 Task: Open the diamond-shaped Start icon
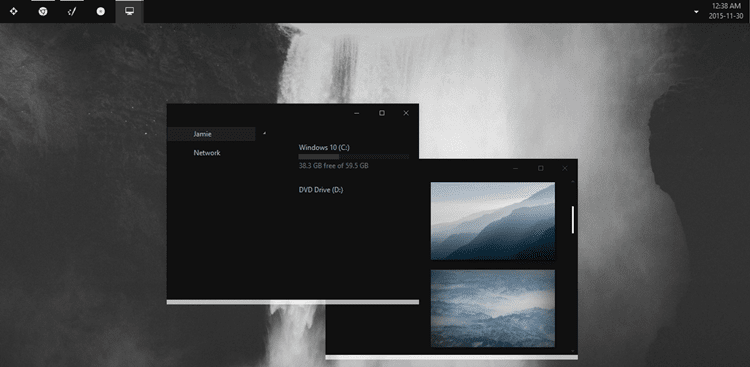[14, 11]
